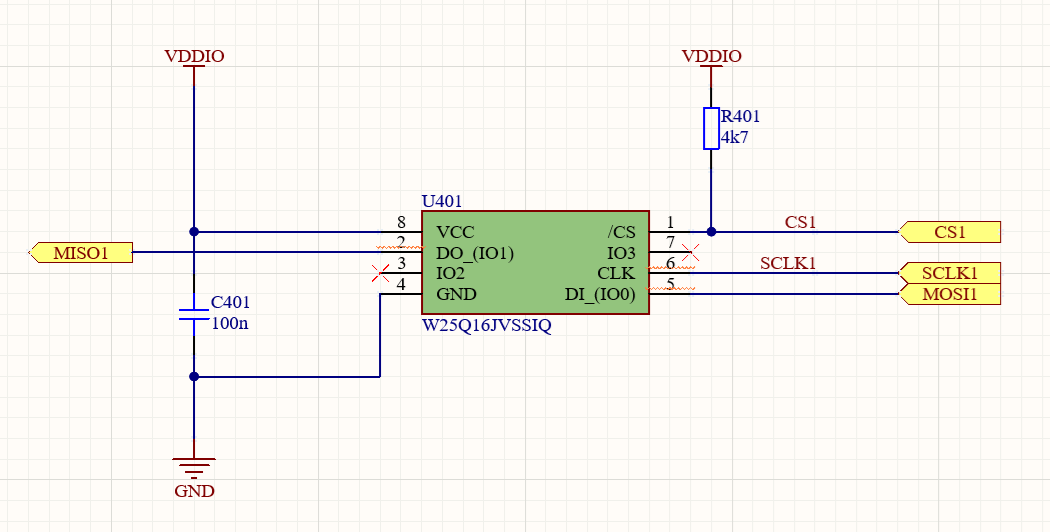1050x532 pixels.
Task: Click the 100n capacitor value text
Action: (230, 323)
